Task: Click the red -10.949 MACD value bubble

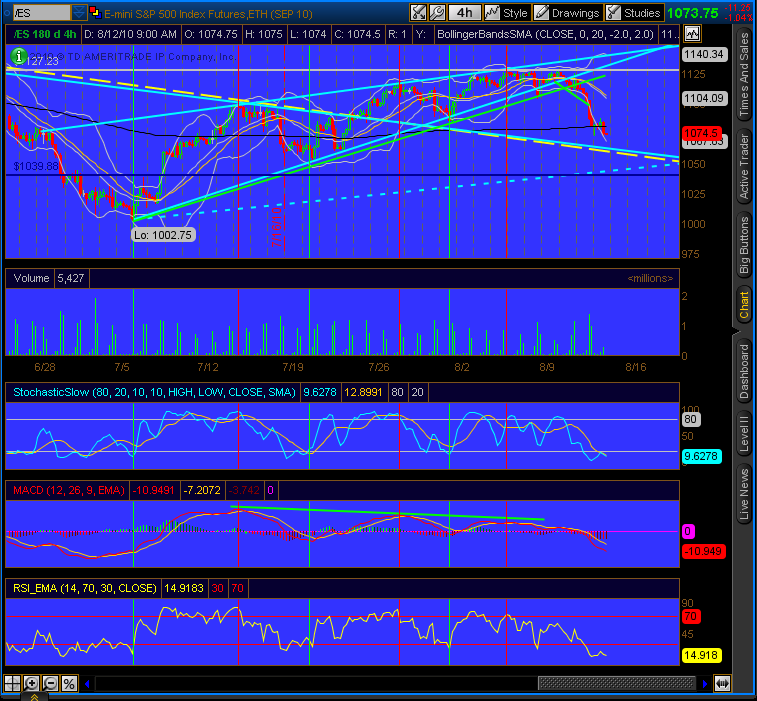Action: click(x=704, y=551)
